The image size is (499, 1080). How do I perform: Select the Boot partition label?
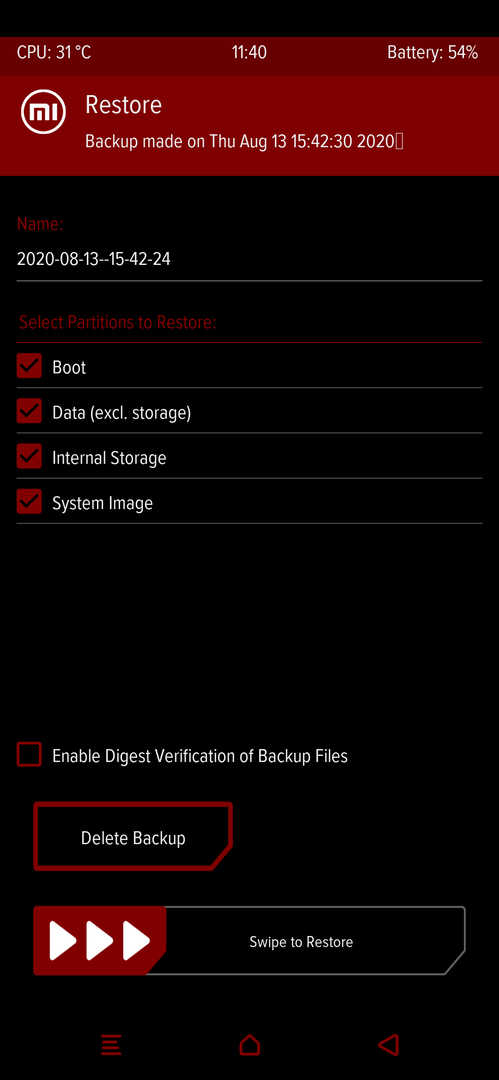click(x=69, y=367)
